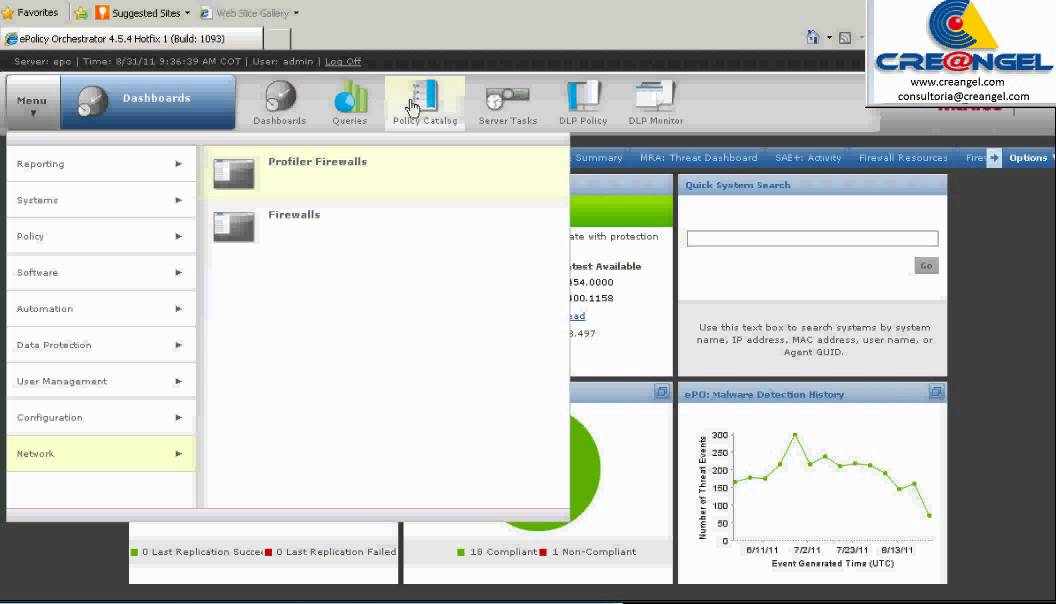Expand the Software menu category
Image resolution: width=1056 pixels, height=604 pixels.
pos(101,273)
